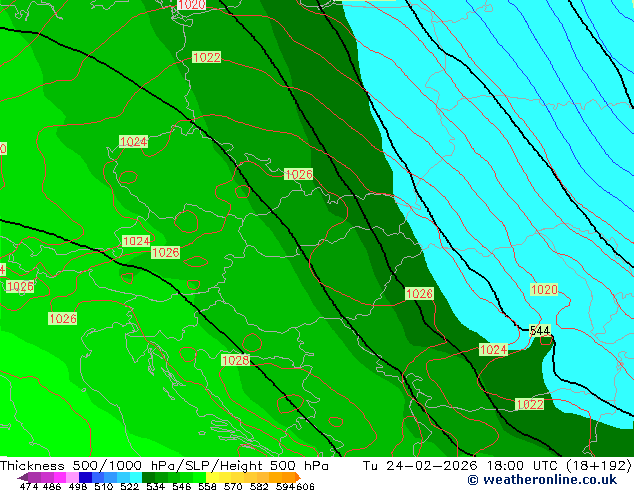Click the map title 'Thickness 500/1000 hPa/SLP/Height 500 hPa'

[x=164, y=466]
